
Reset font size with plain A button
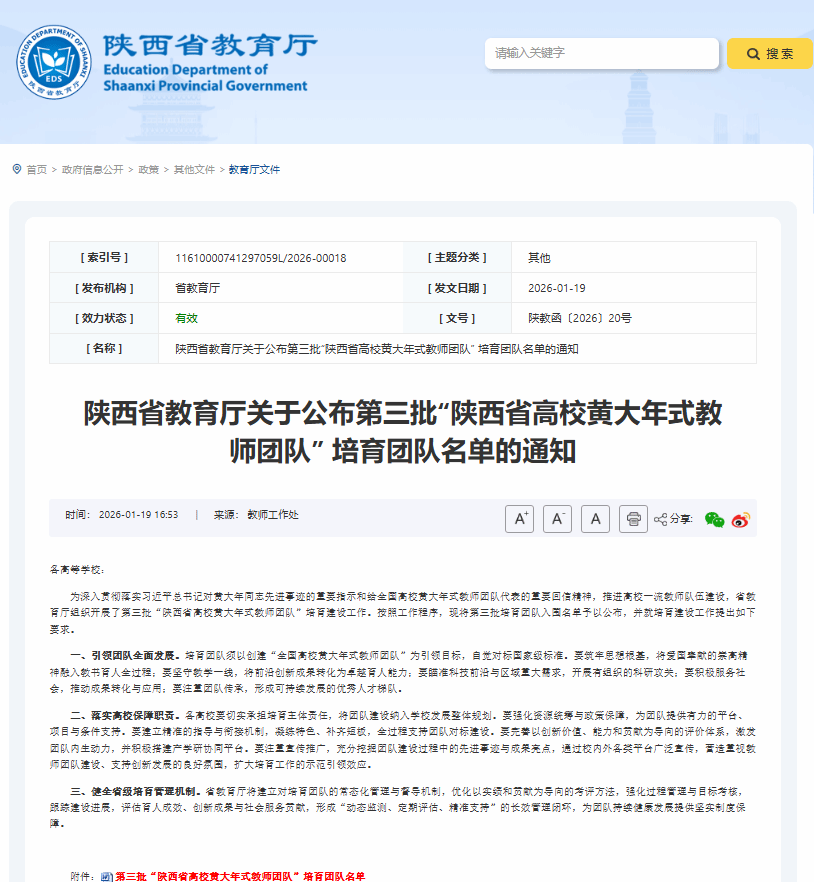595,518
